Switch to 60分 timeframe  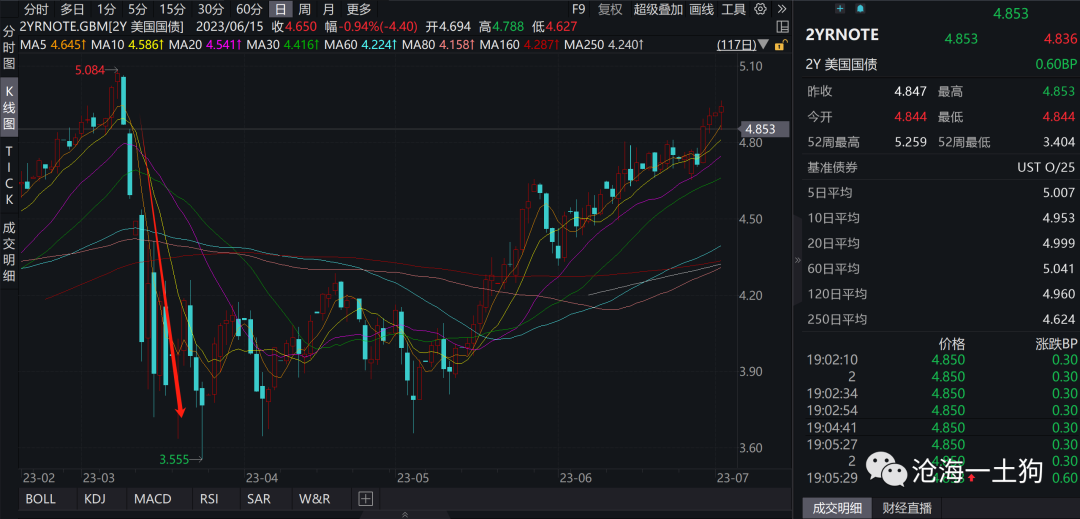pyautogui.click(x=249, y=9)
